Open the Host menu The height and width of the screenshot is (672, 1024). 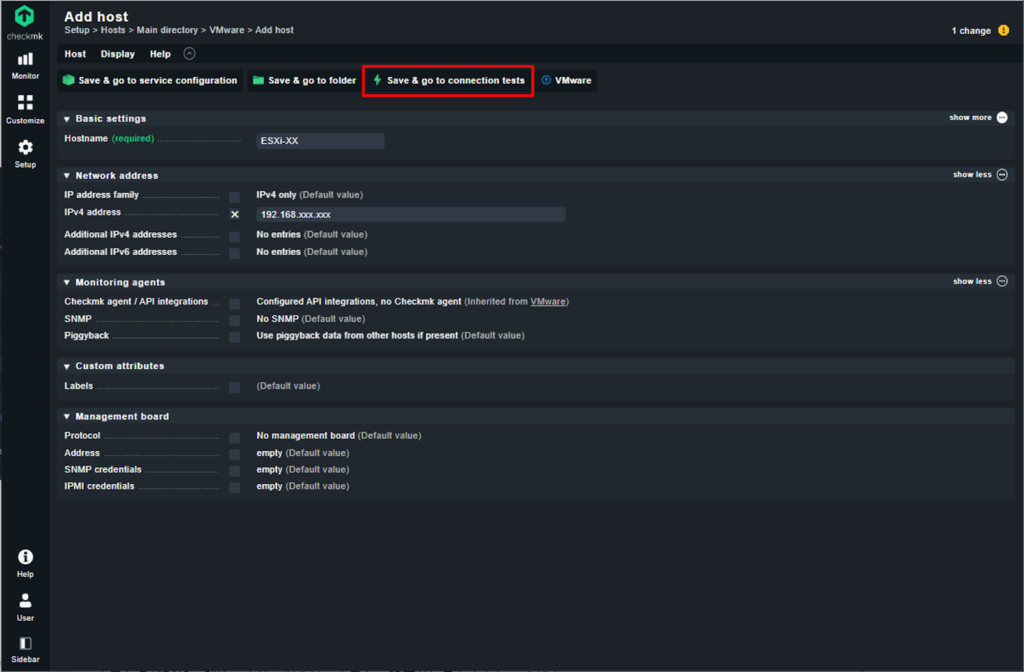(75, 54)
